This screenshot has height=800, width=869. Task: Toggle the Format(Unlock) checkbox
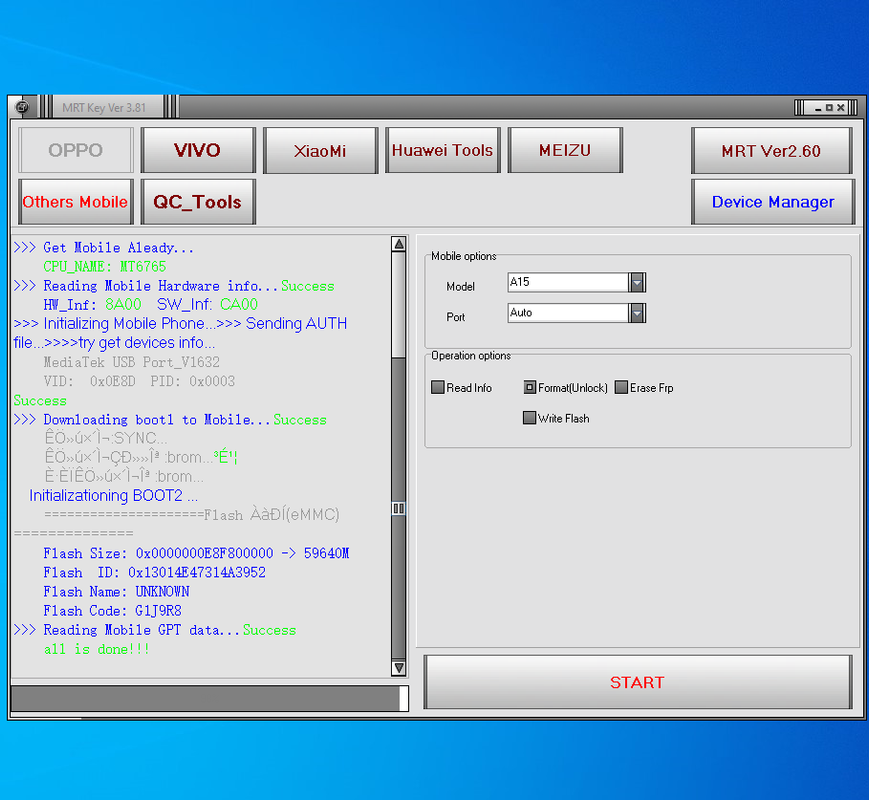pyautogui.click(x=530, y=387)
